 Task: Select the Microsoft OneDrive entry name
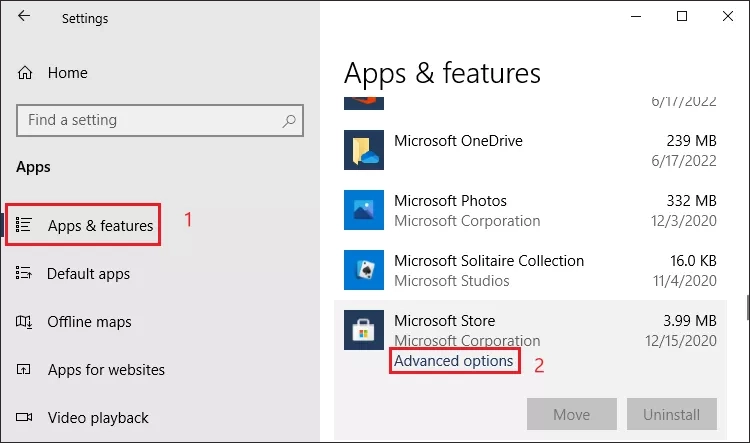pyautogui.click(x=458, y=141)
